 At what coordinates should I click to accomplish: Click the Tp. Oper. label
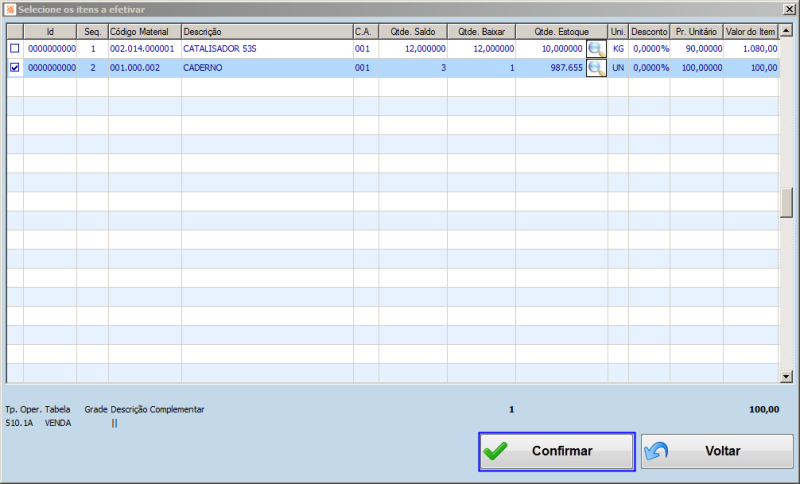(23, 410)
